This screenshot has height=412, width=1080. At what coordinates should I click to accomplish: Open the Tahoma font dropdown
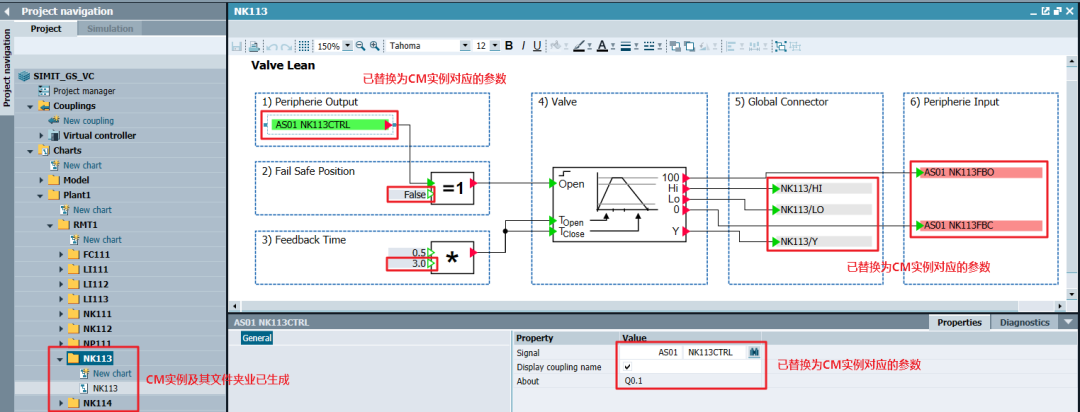(x=464, y=46)
